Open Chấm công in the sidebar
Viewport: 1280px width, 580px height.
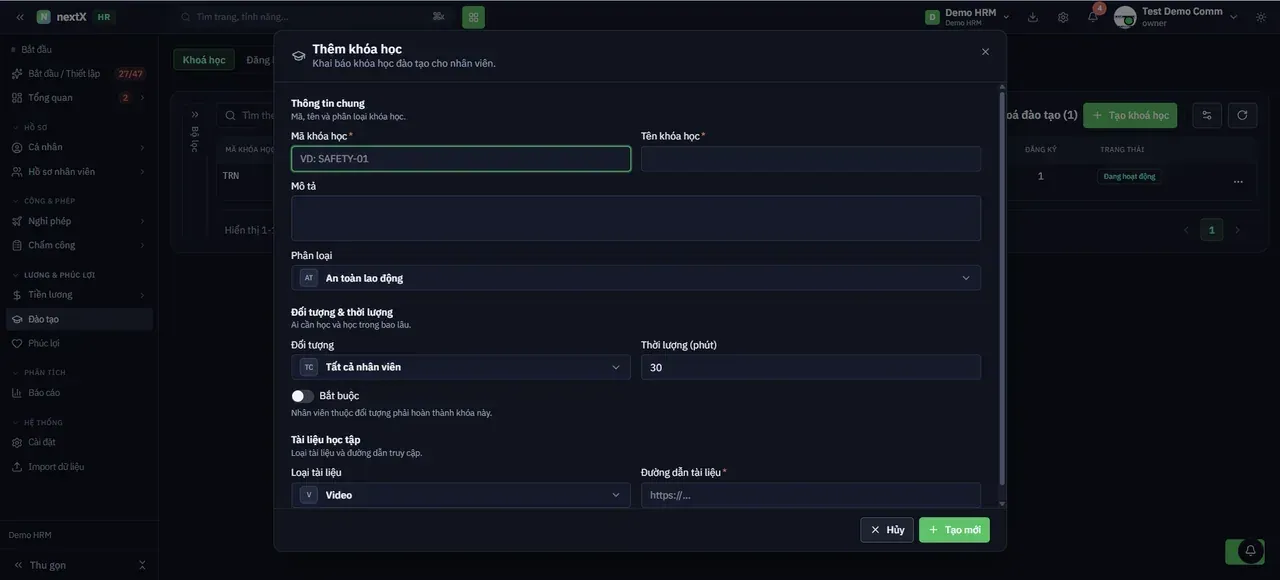click(x=79, y=245)
